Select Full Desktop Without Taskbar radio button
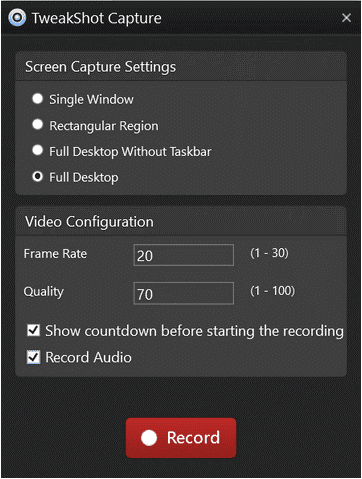 tap(38, 150)
